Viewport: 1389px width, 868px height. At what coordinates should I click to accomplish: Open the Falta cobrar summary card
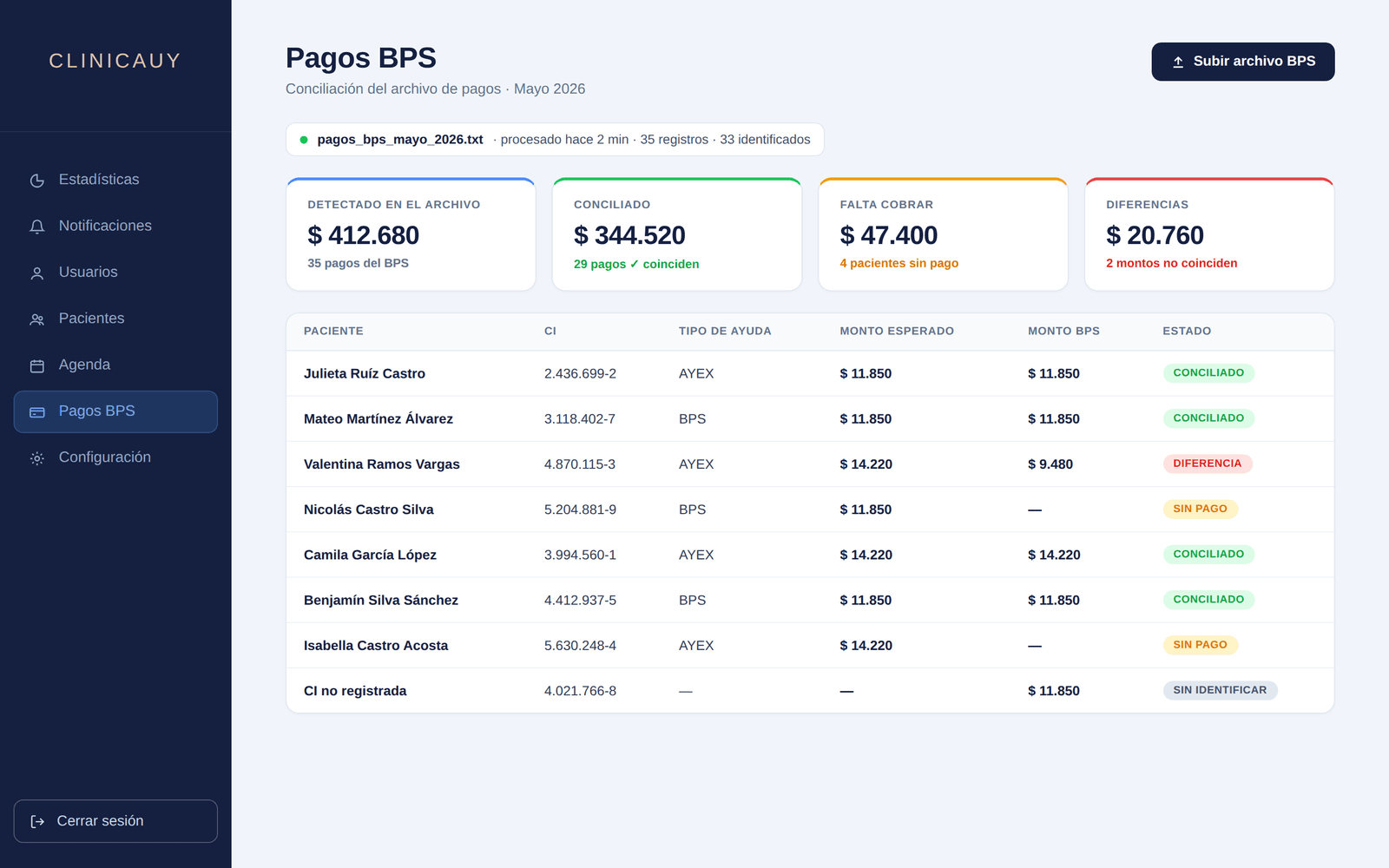943,234
